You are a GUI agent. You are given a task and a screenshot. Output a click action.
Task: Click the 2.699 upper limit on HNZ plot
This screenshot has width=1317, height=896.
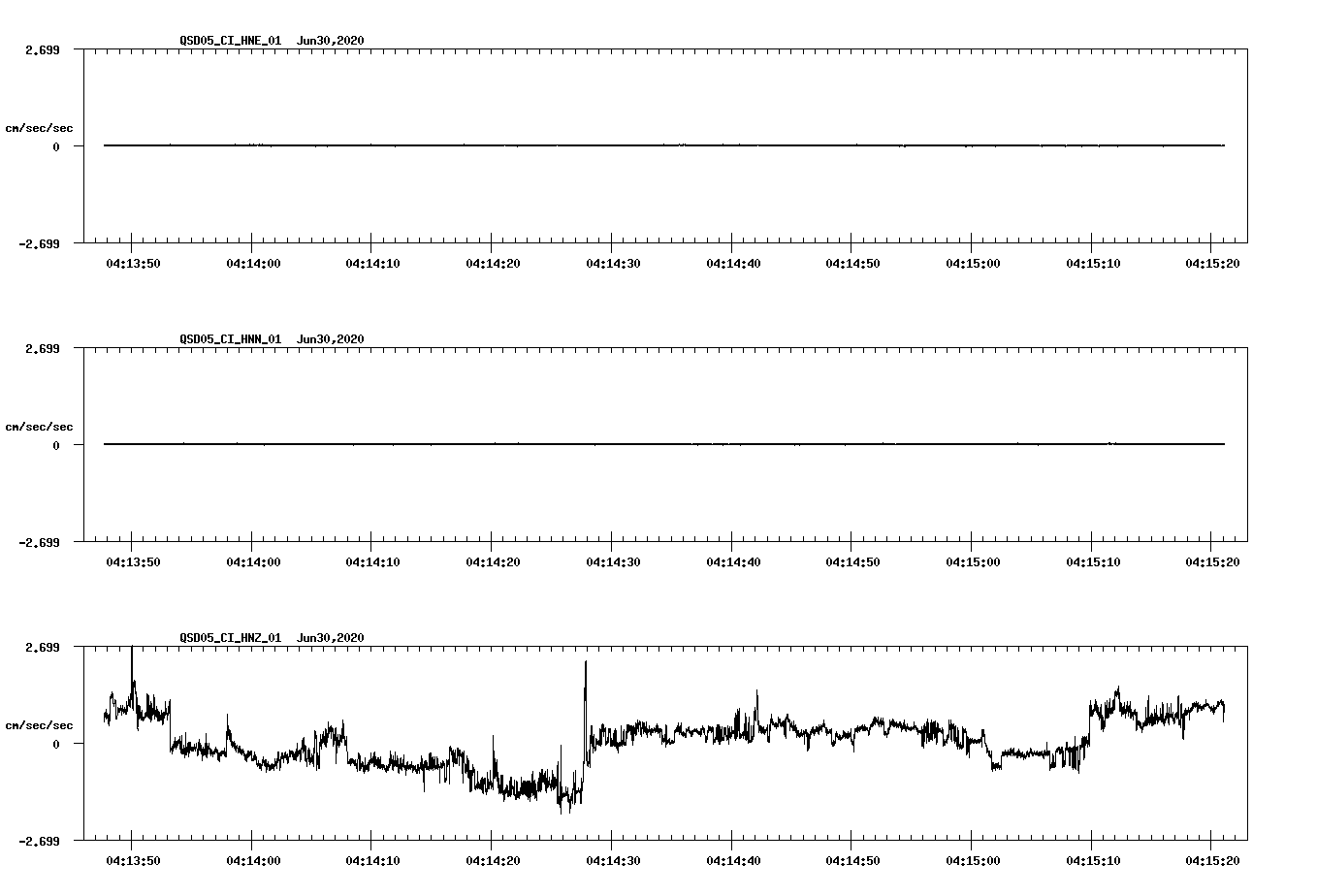42,647
